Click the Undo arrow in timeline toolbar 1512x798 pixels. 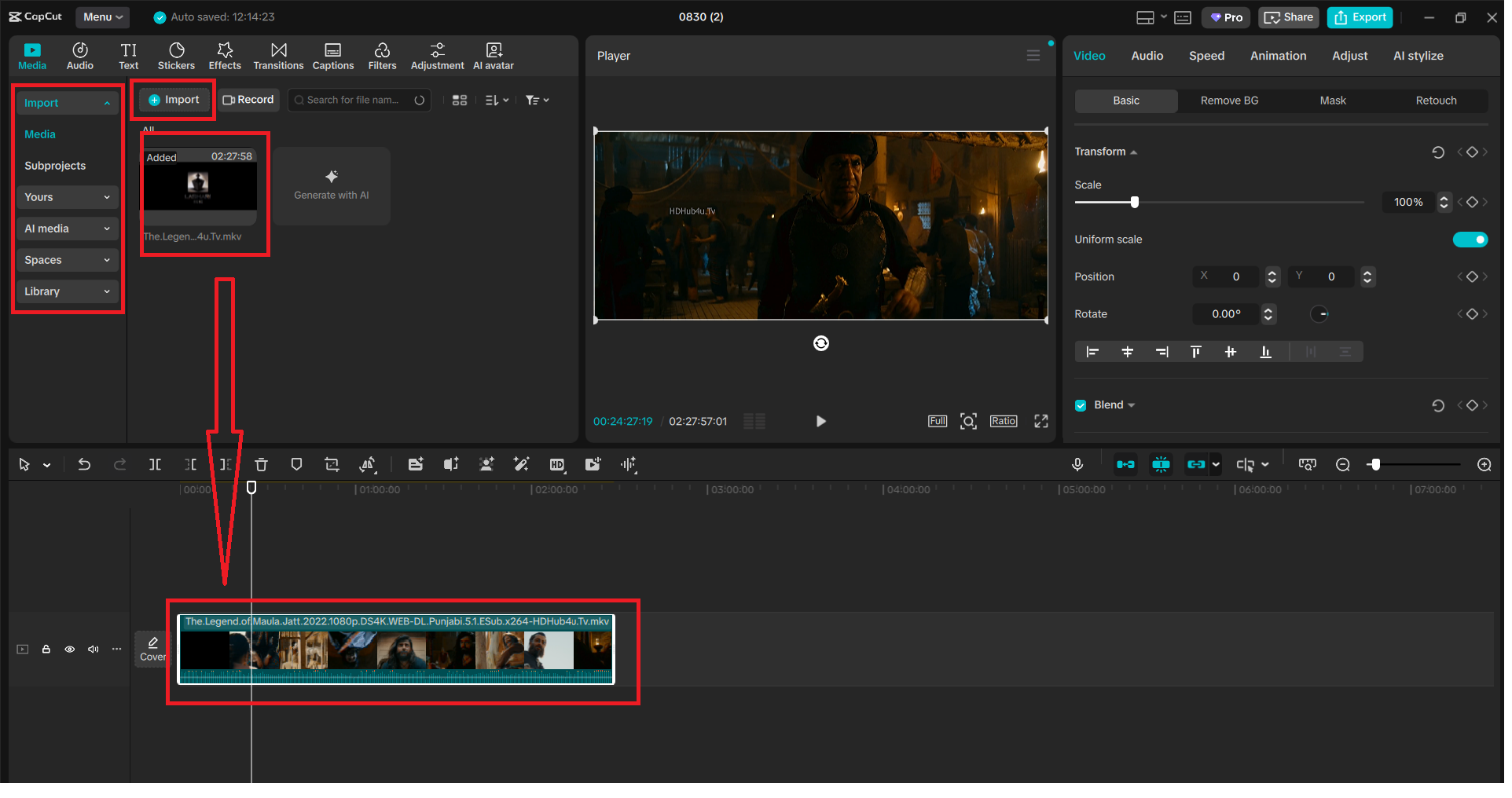click(84, 465)
